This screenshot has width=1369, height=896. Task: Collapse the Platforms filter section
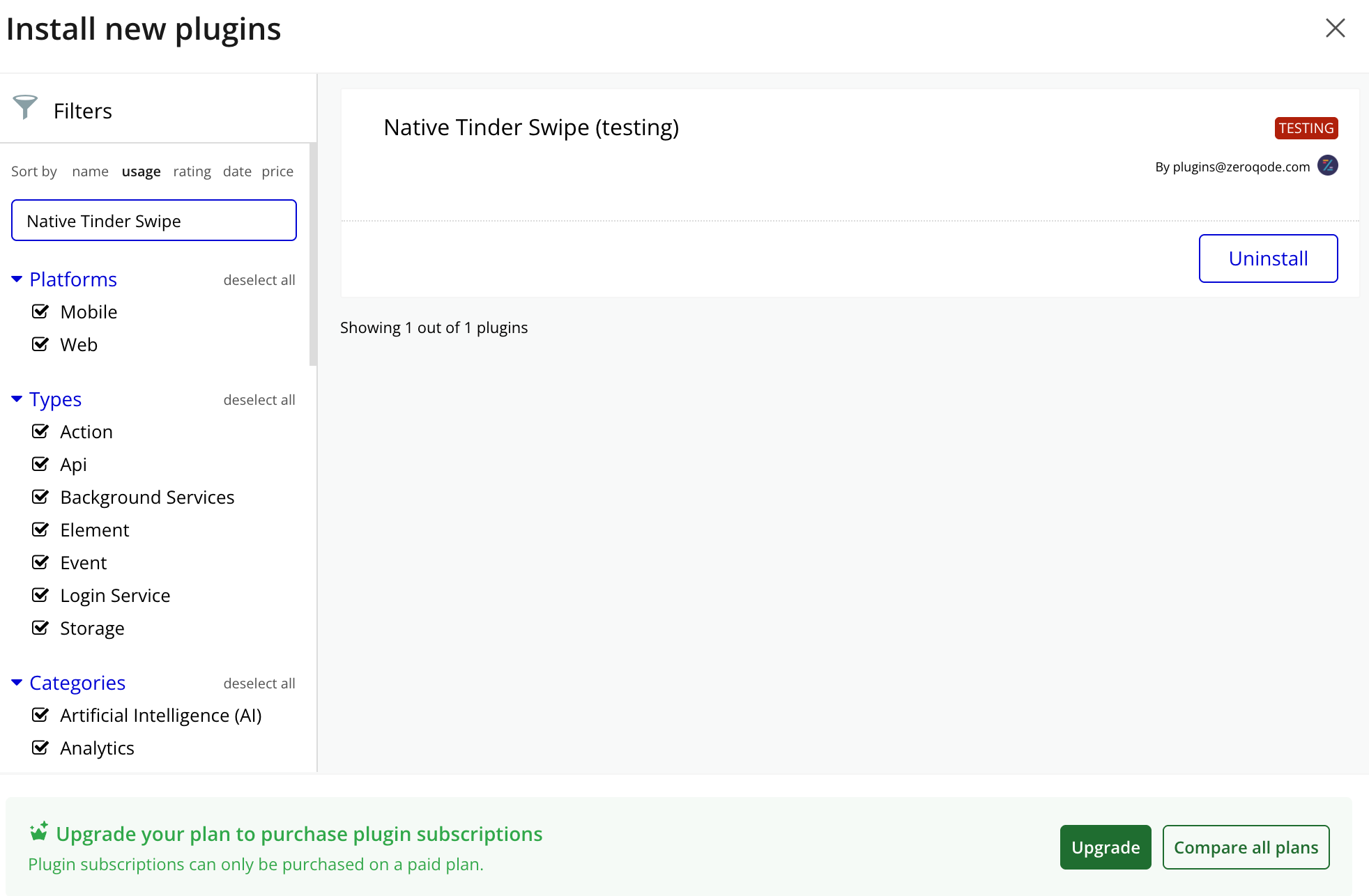pos(17,279)
